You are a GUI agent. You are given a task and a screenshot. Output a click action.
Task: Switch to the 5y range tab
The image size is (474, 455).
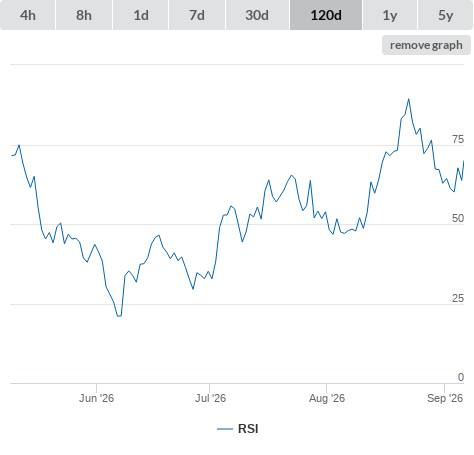(x=445, y=15)
